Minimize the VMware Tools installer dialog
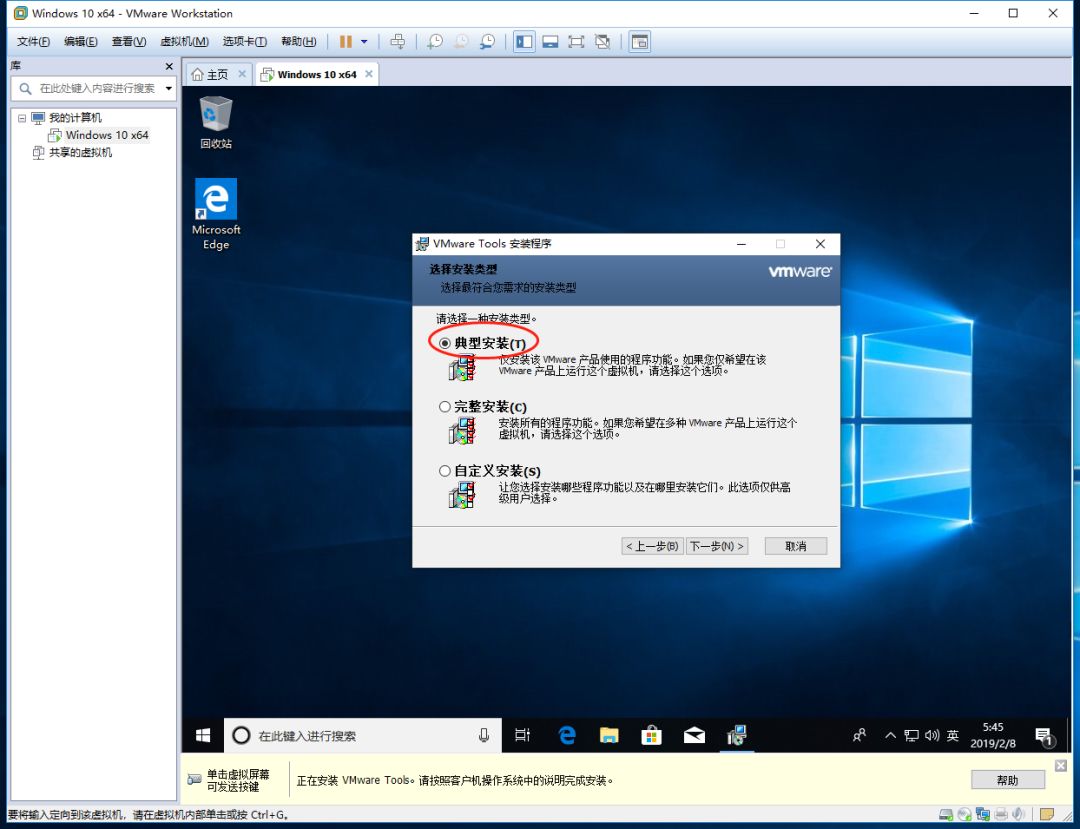Screen dimensions: 1080x829 [x=741, y=244]
